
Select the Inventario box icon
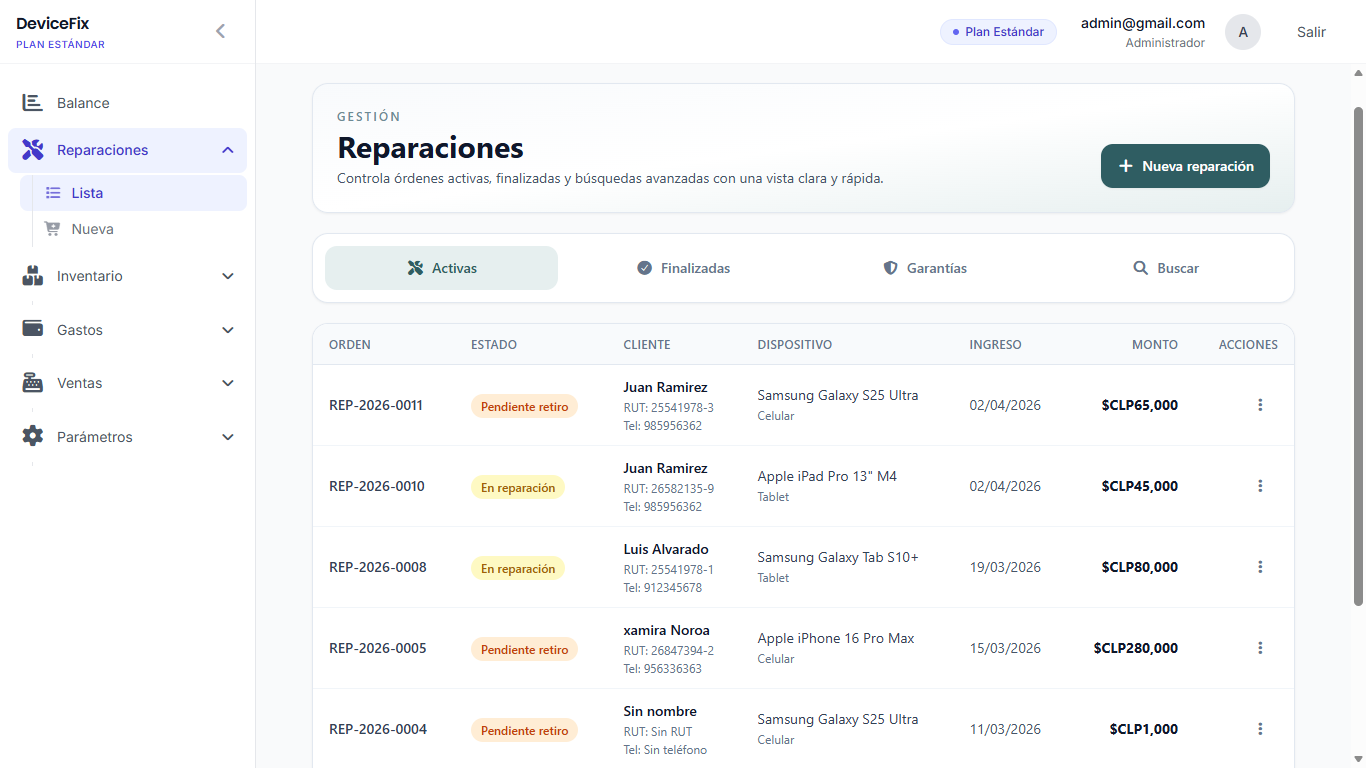point(31,275)
